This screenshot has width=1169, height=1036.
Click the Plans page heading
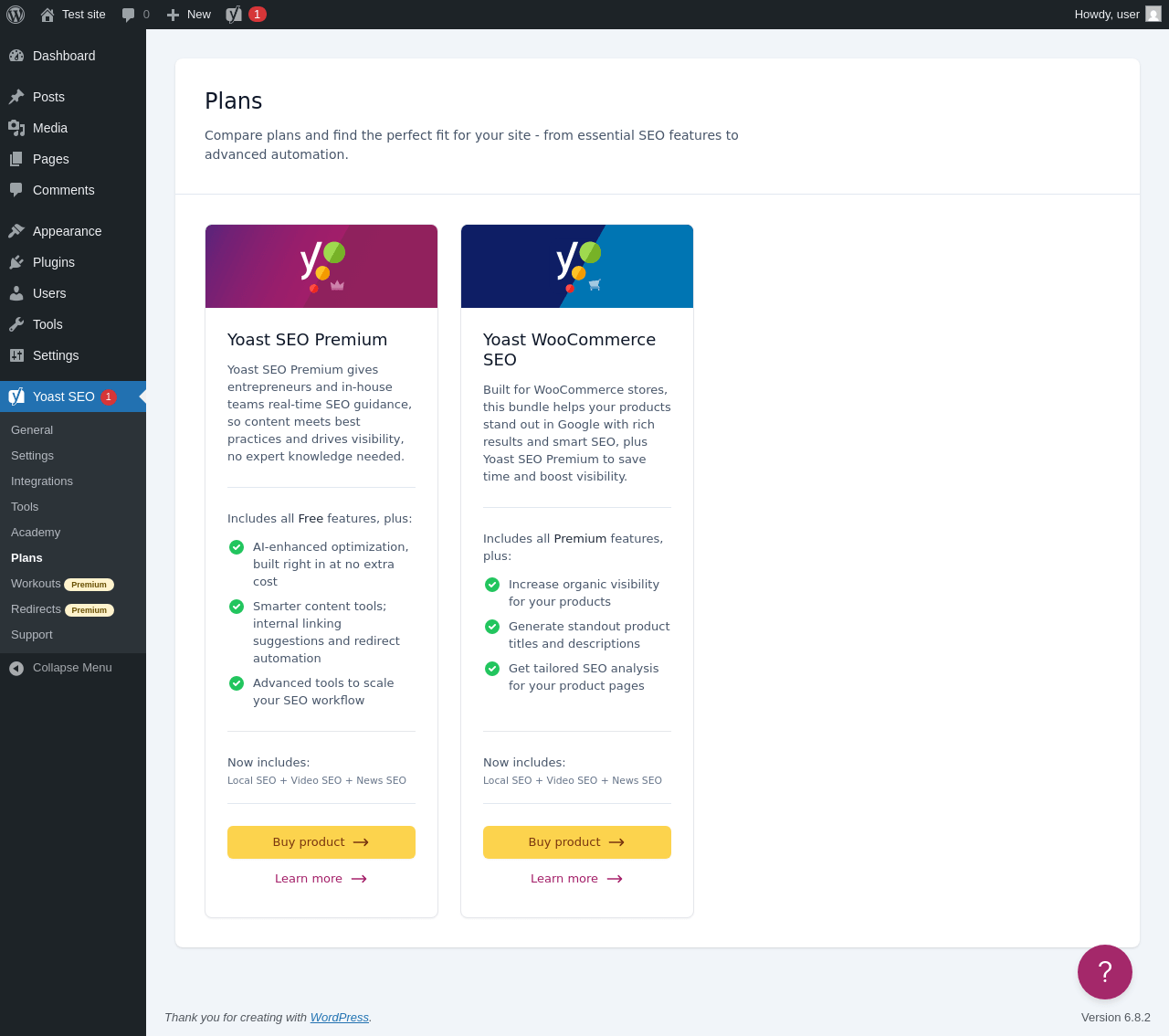(234, 101)
